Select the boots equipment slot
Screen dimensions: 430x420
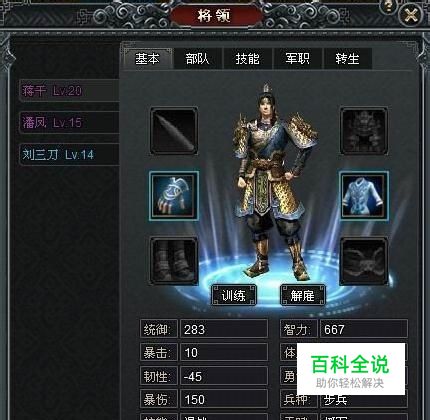pyautogui.click(x=174, y=261)
